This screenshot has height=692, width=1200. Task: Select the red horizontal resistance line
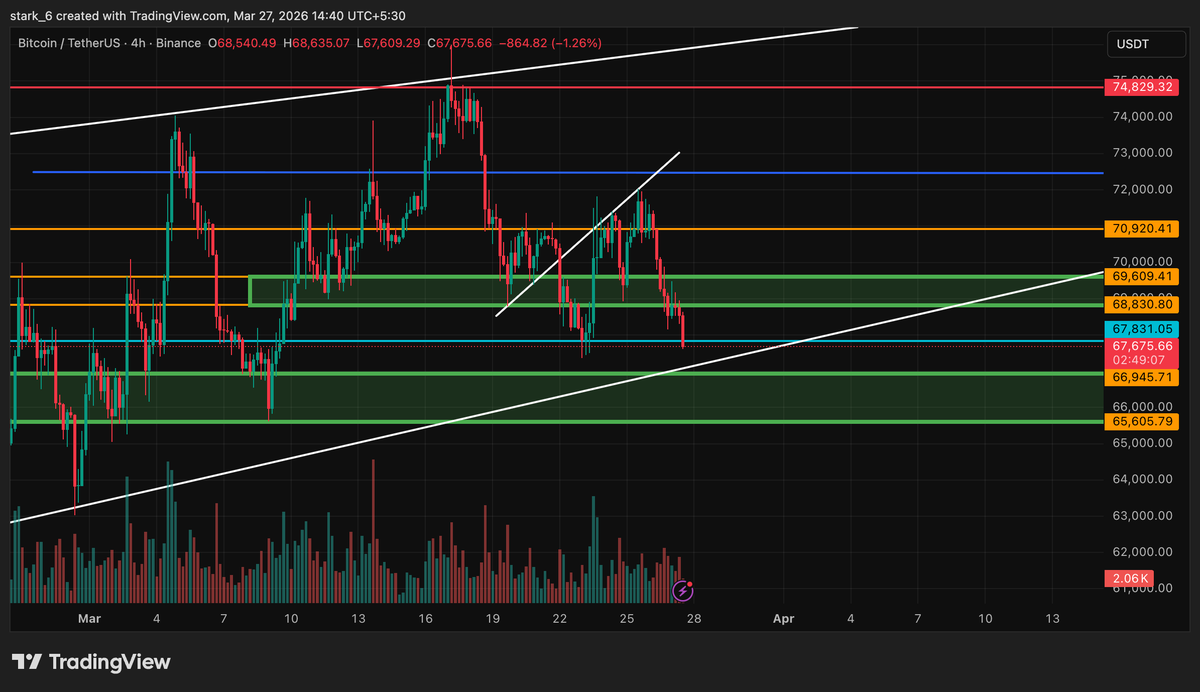click(x=557, y=87)
